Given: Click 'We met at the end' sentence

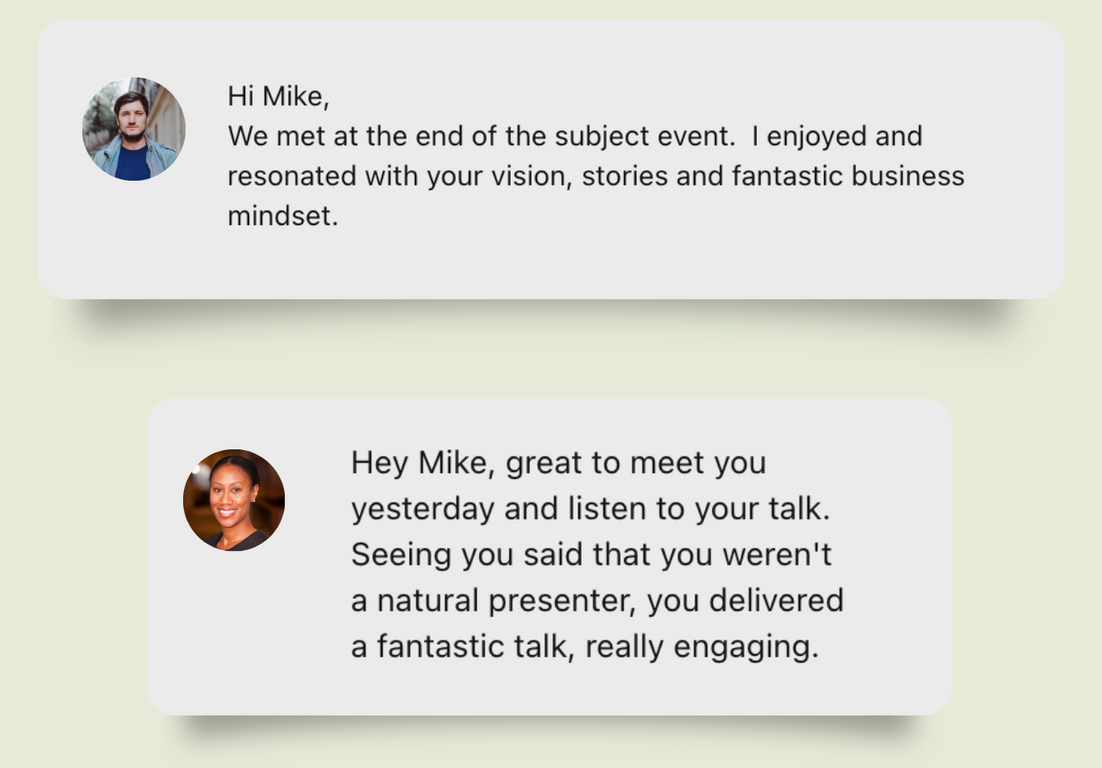Looking at the screenshot, I should tap(480, 136).
